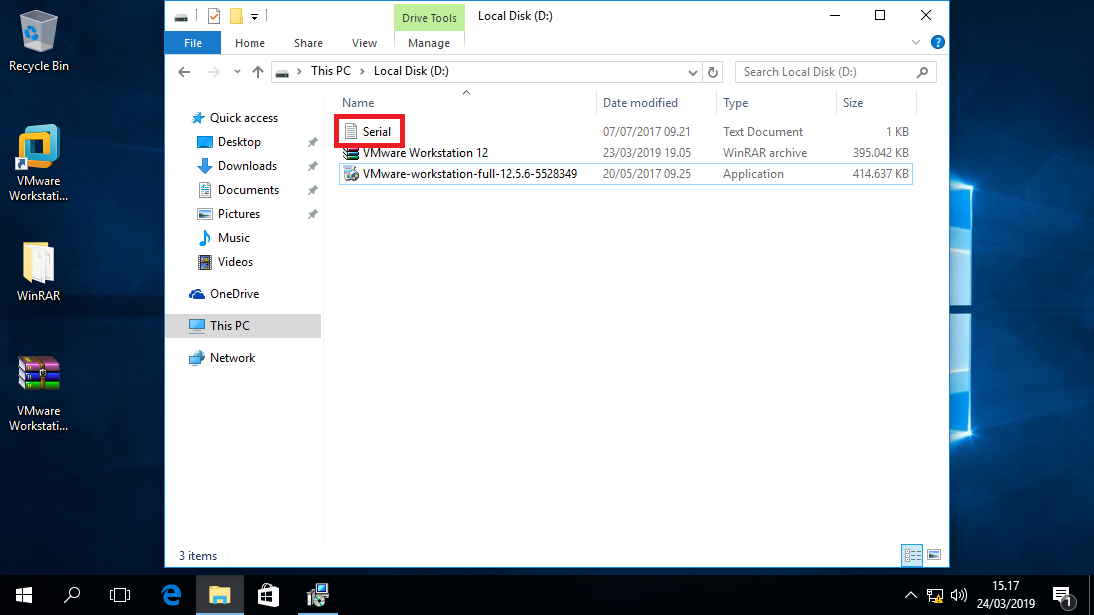Select Network in the navigation pane
Viewport: 1094px width, 615px height.
[x=232, y=358]
